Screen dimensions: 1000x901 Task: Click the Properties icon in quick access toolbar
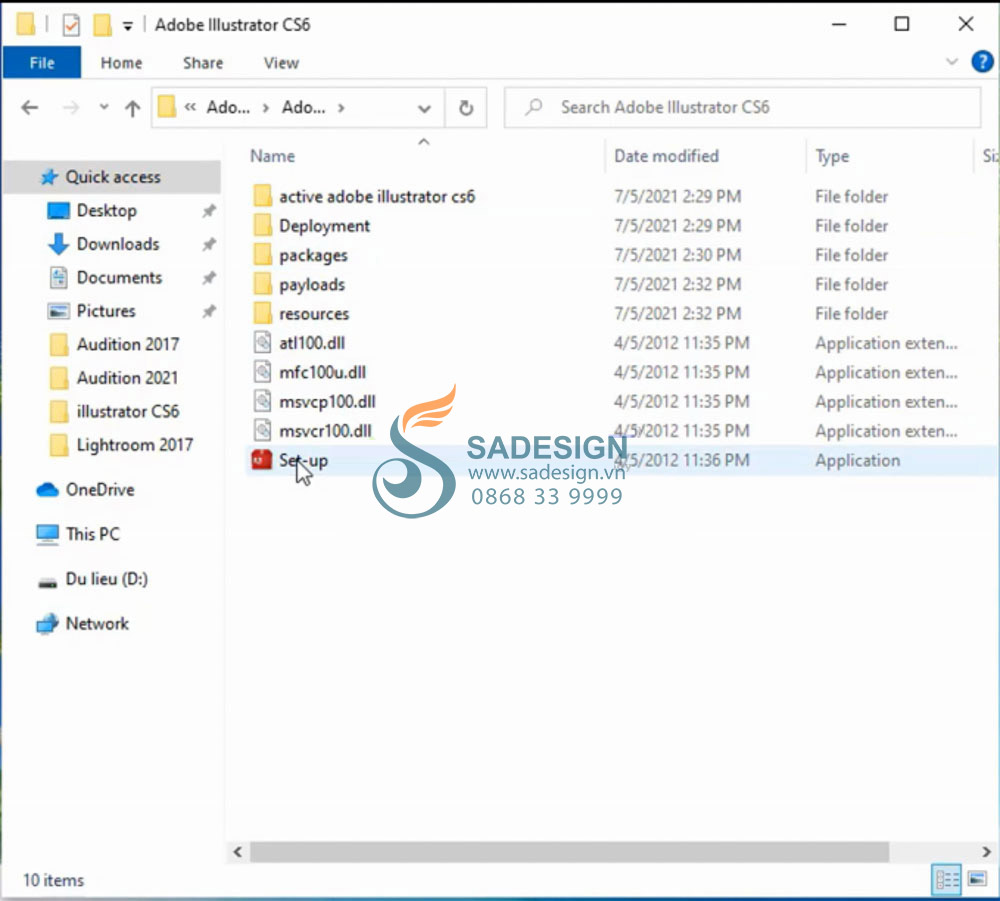pos(71,25)
